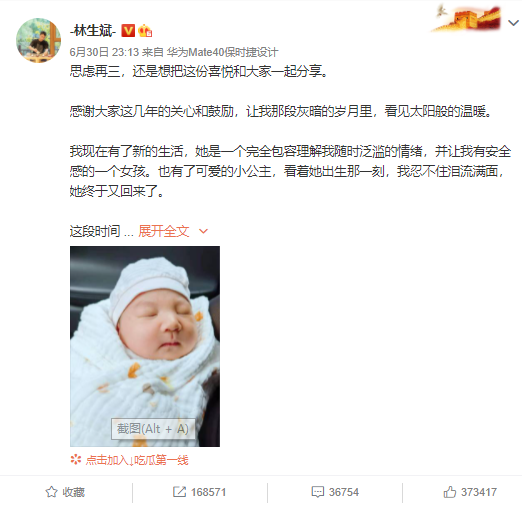The image size is (522, 506).
Task: Click the repost count 168571
Action: [x=208, y=492]
